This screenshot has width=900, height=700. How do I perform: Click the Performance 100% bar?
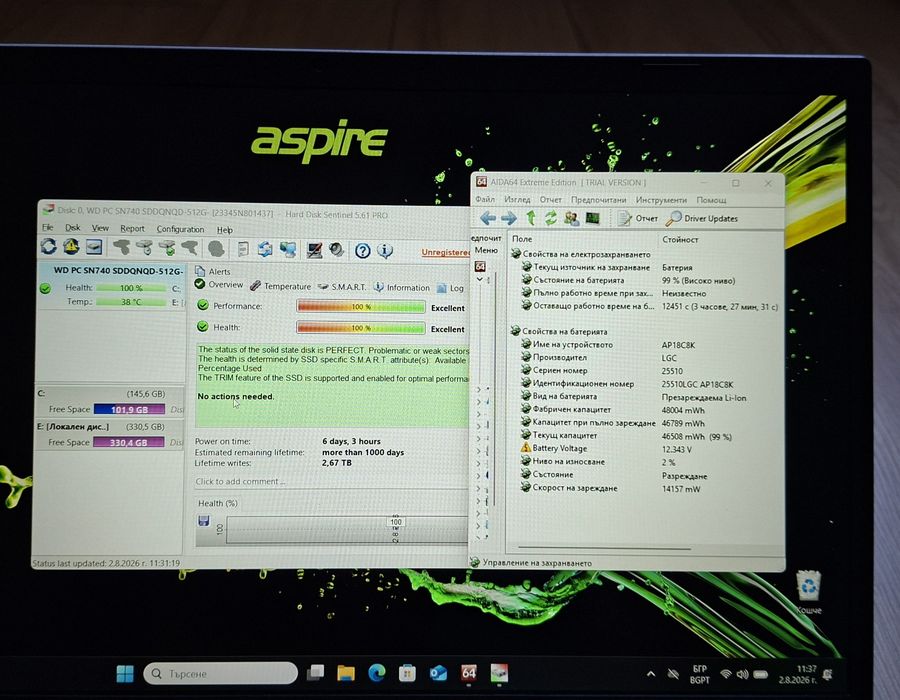pos(360,306)
